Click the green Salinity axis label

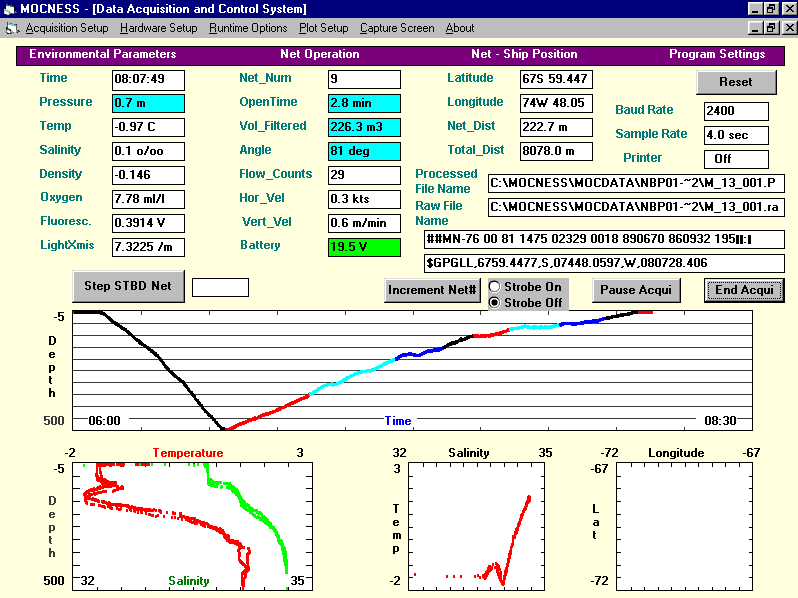tap(189, 581)
